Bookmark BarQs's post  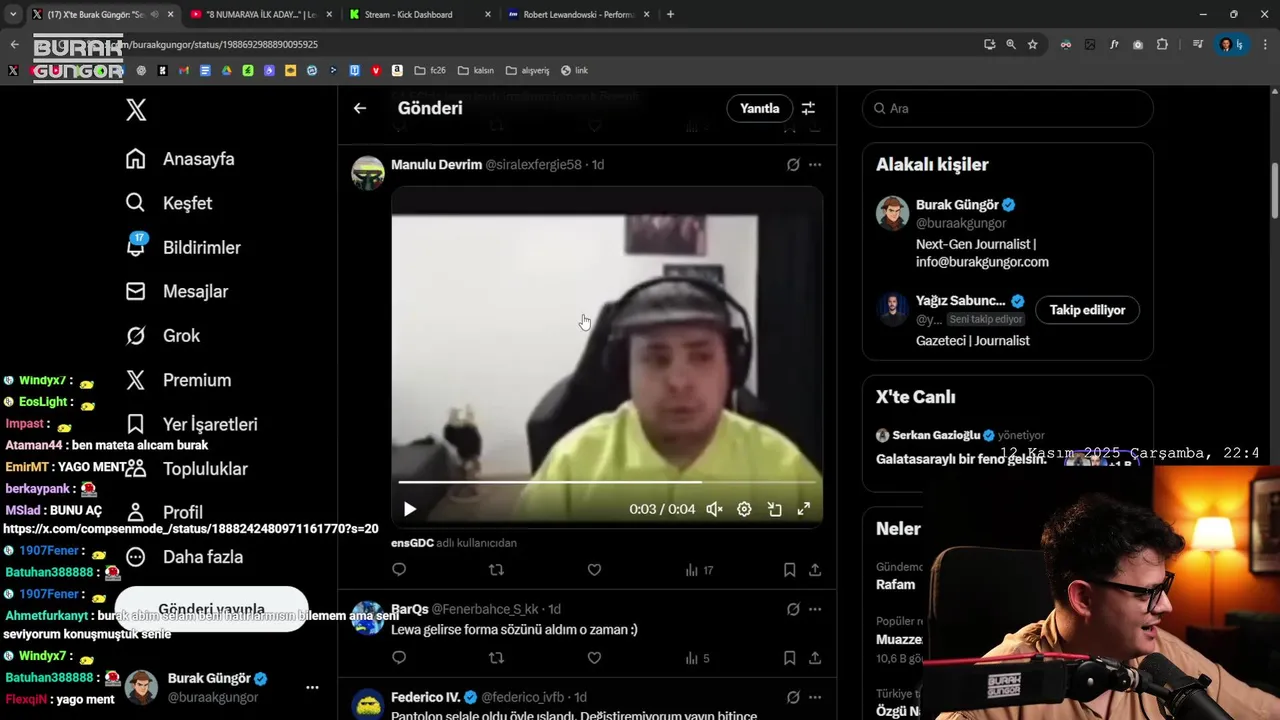click(x=789, y=658)
